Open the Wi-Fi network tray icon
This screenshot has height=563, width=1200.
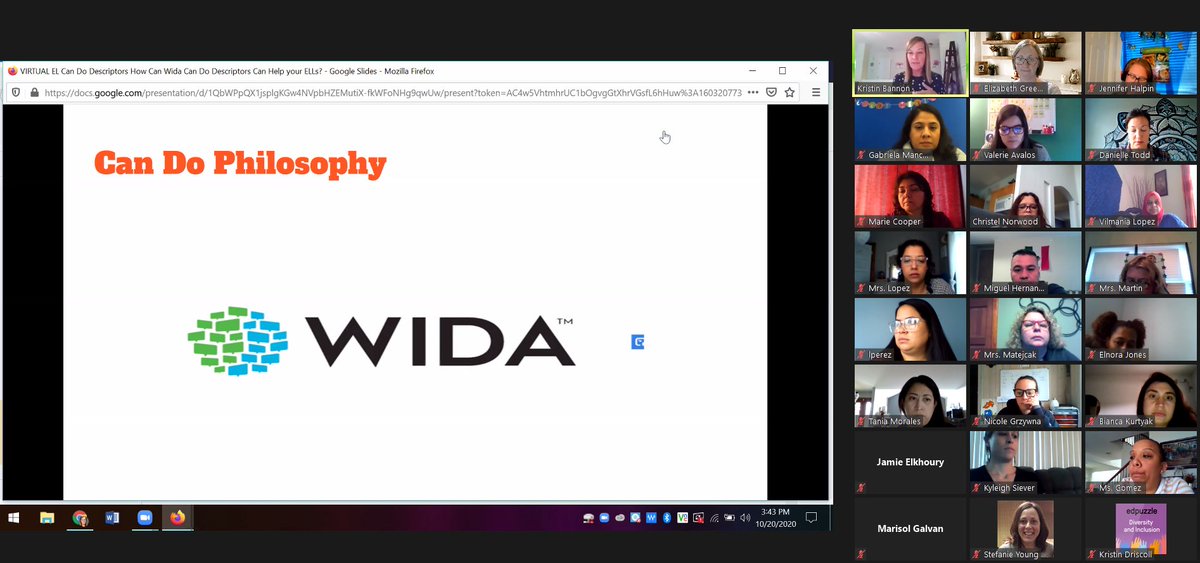(x=714, y=518)
